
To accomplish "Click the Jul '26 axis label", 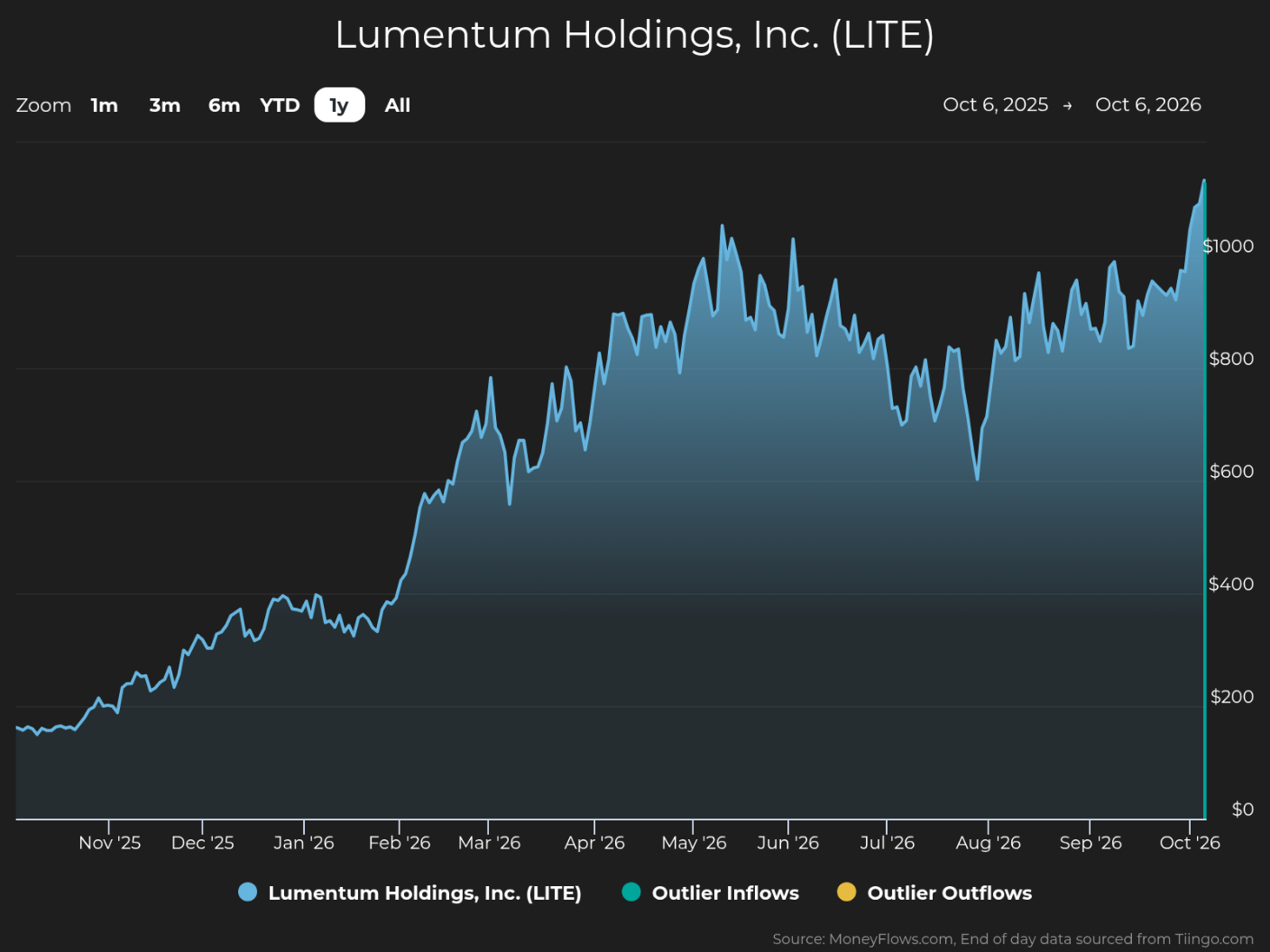I will coord(888,843).
